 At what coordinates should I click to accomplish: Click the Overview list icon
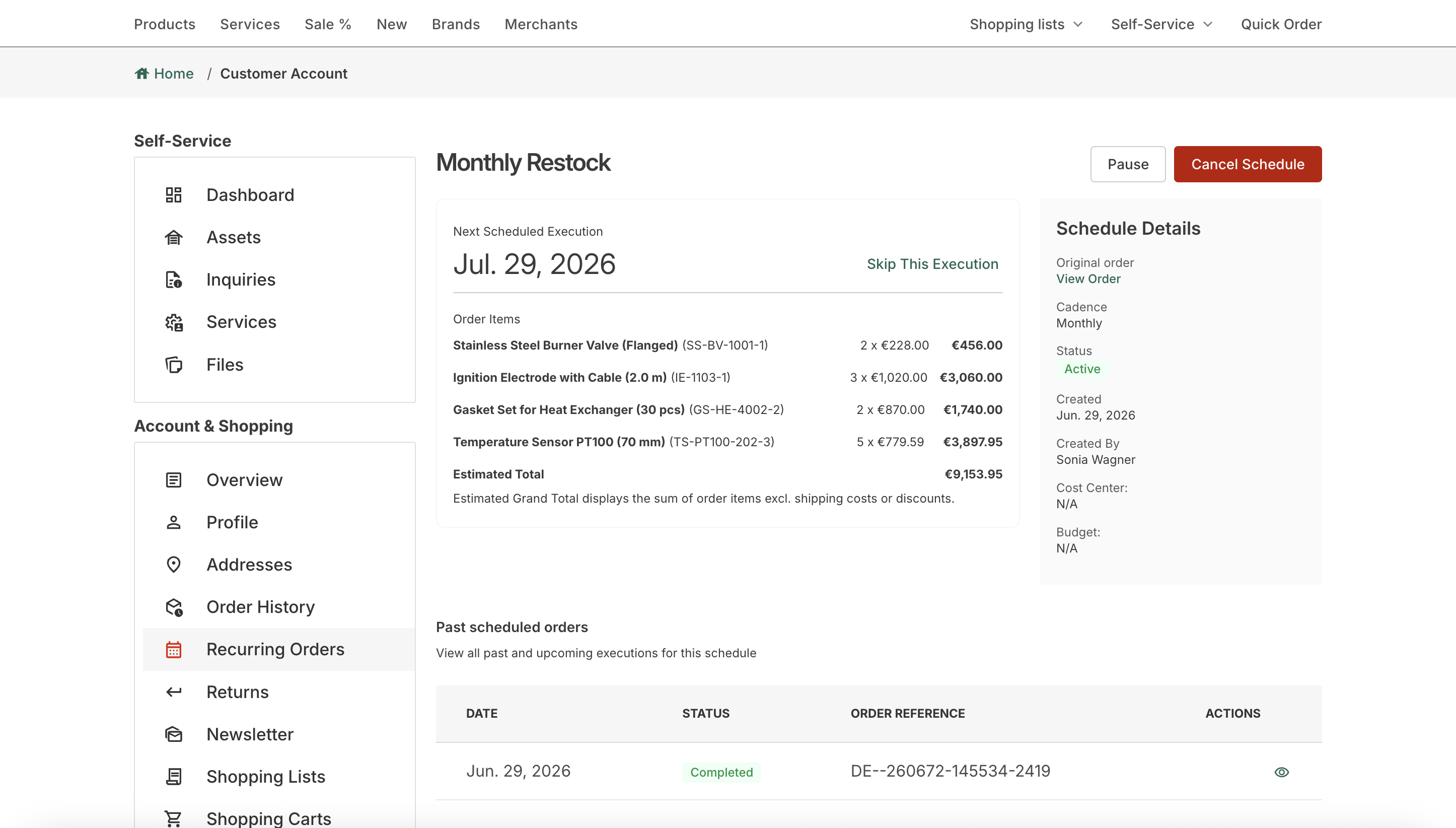pyautogui.click(x=173, y=480)
